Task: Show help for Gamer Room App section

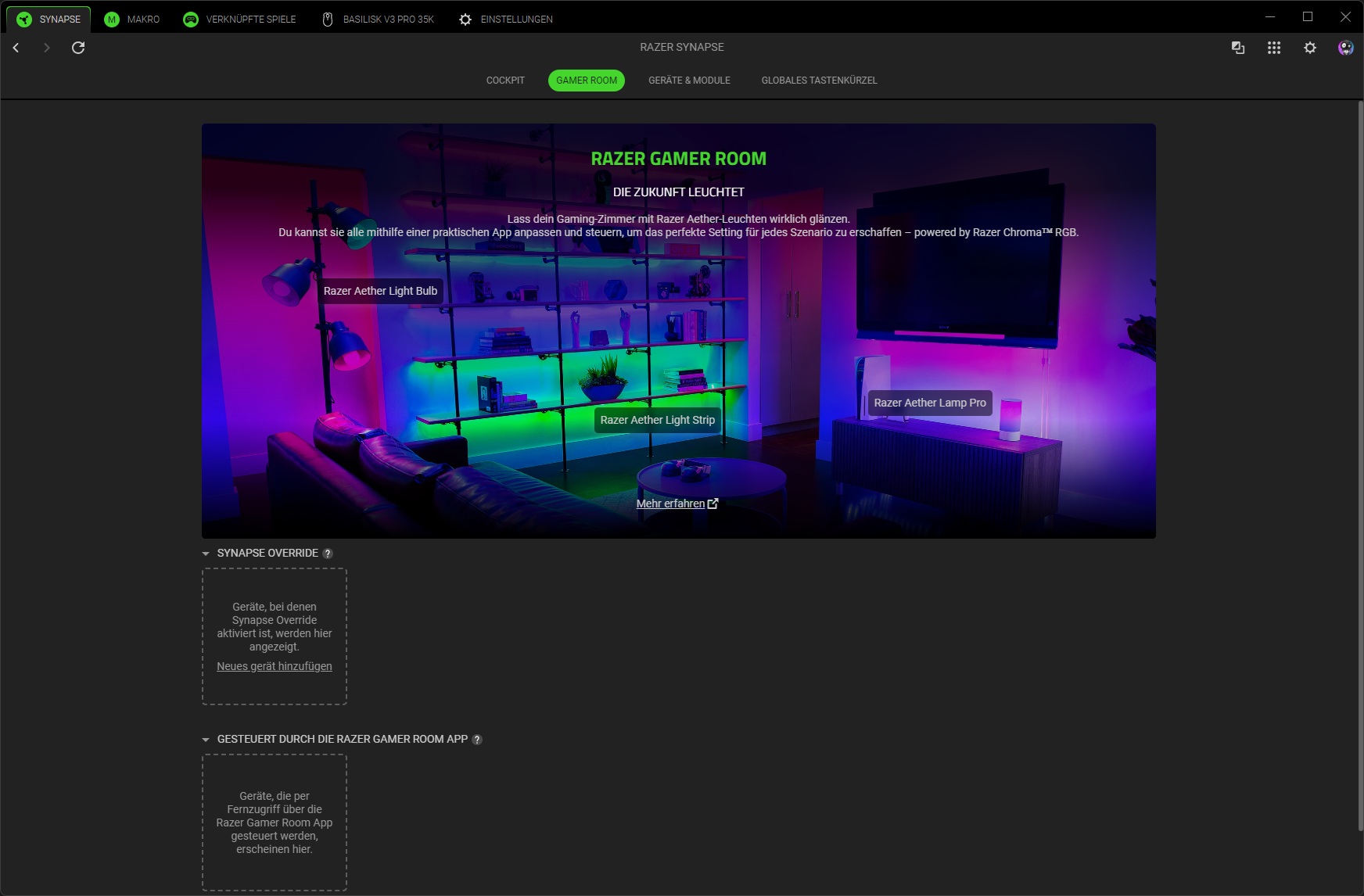Action: 477,740
